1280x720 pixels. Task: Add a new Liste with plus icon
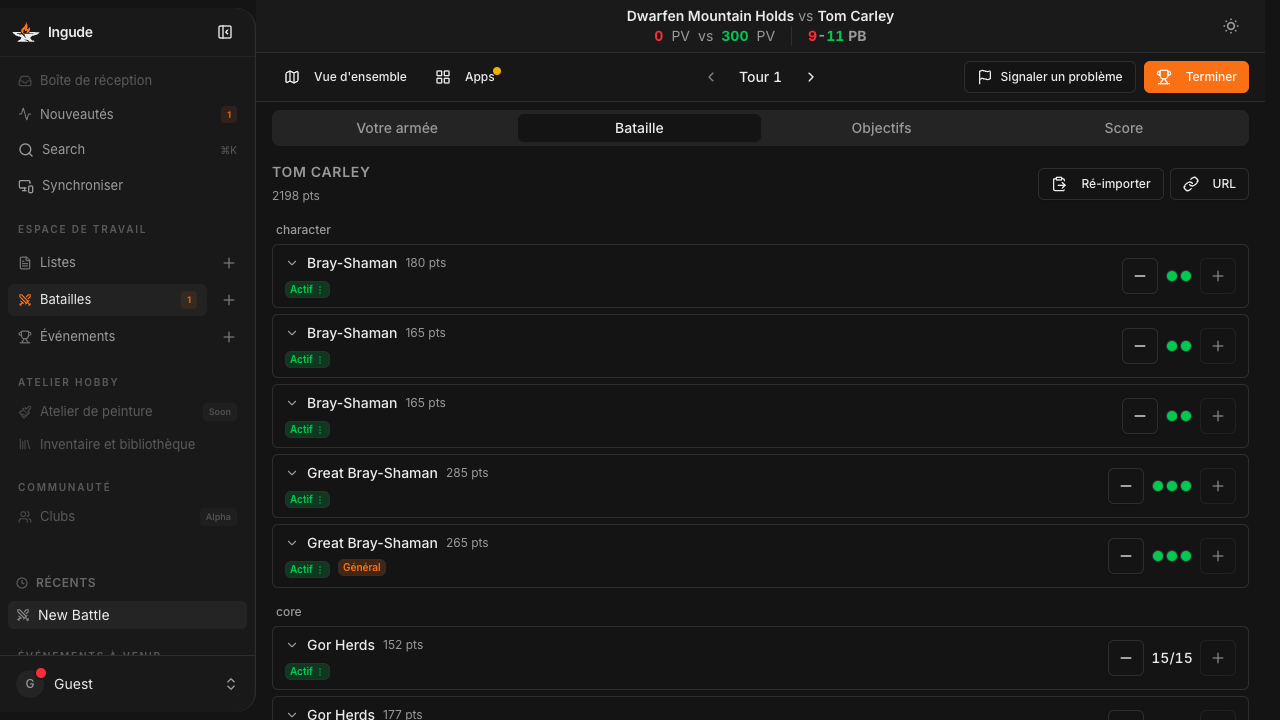point(229,263)
